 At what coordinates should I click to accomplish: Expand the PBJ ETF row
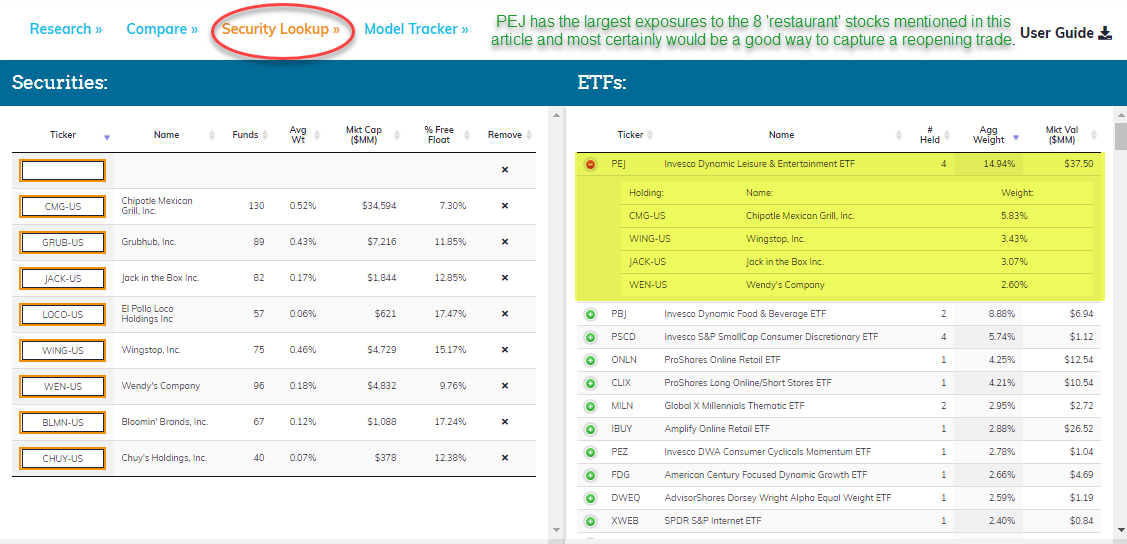coord(591,314)
